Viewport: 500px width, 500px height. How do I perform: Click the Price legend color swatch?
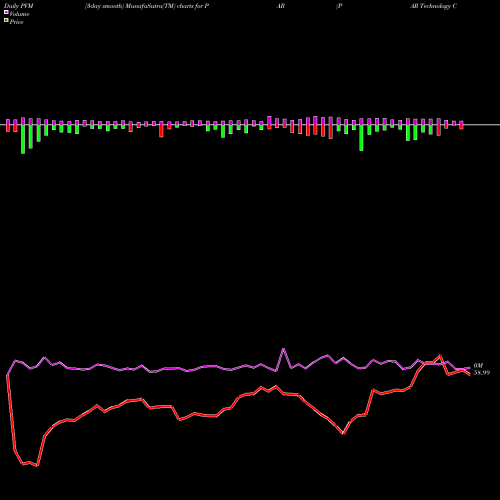tap(6, 21)
